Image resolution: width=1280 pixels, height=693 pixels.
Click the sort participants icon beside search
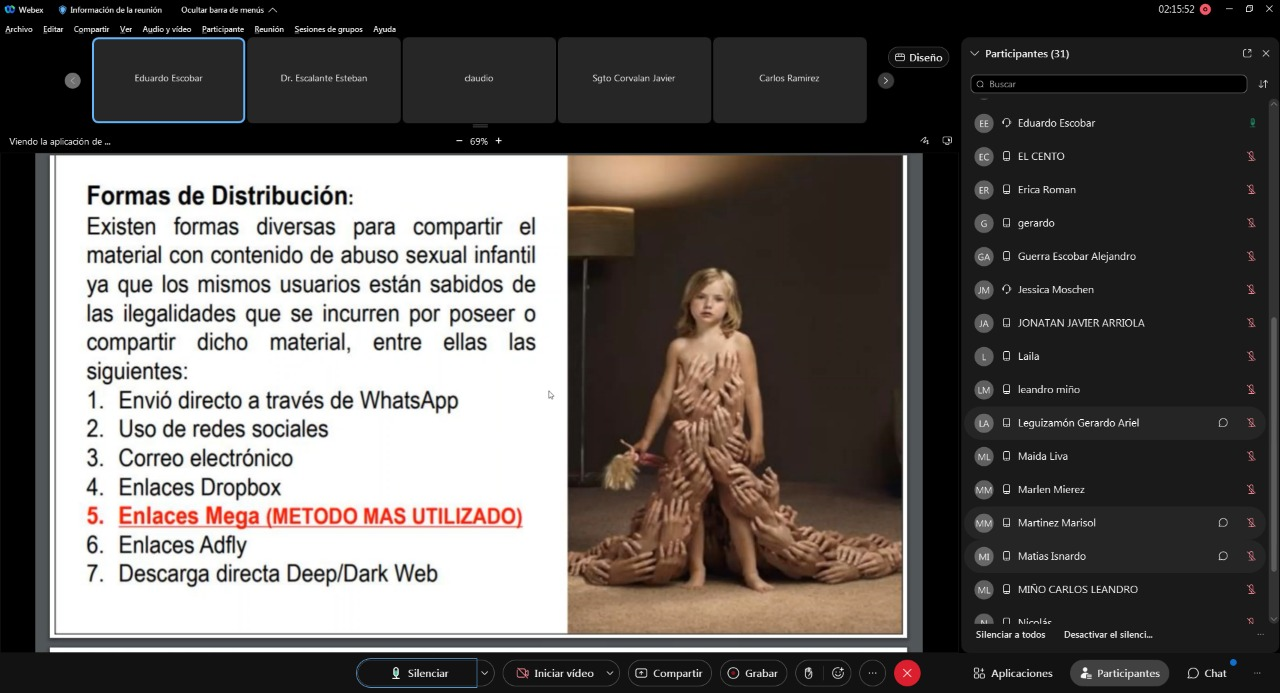click(x=1263, y=84)
